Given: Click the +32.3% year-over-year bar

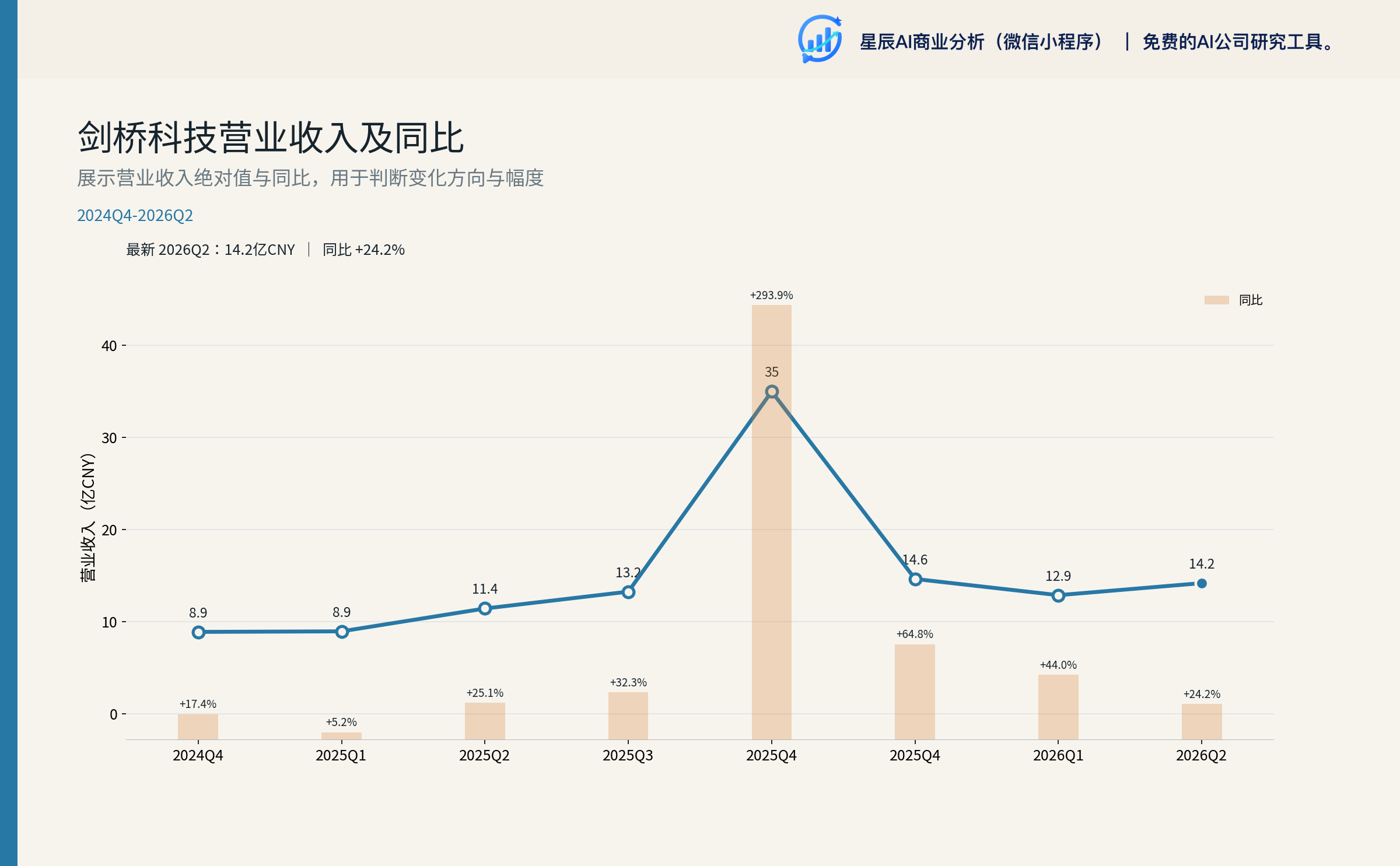Looking at the screenshot, I should click(x=628, y=716).
